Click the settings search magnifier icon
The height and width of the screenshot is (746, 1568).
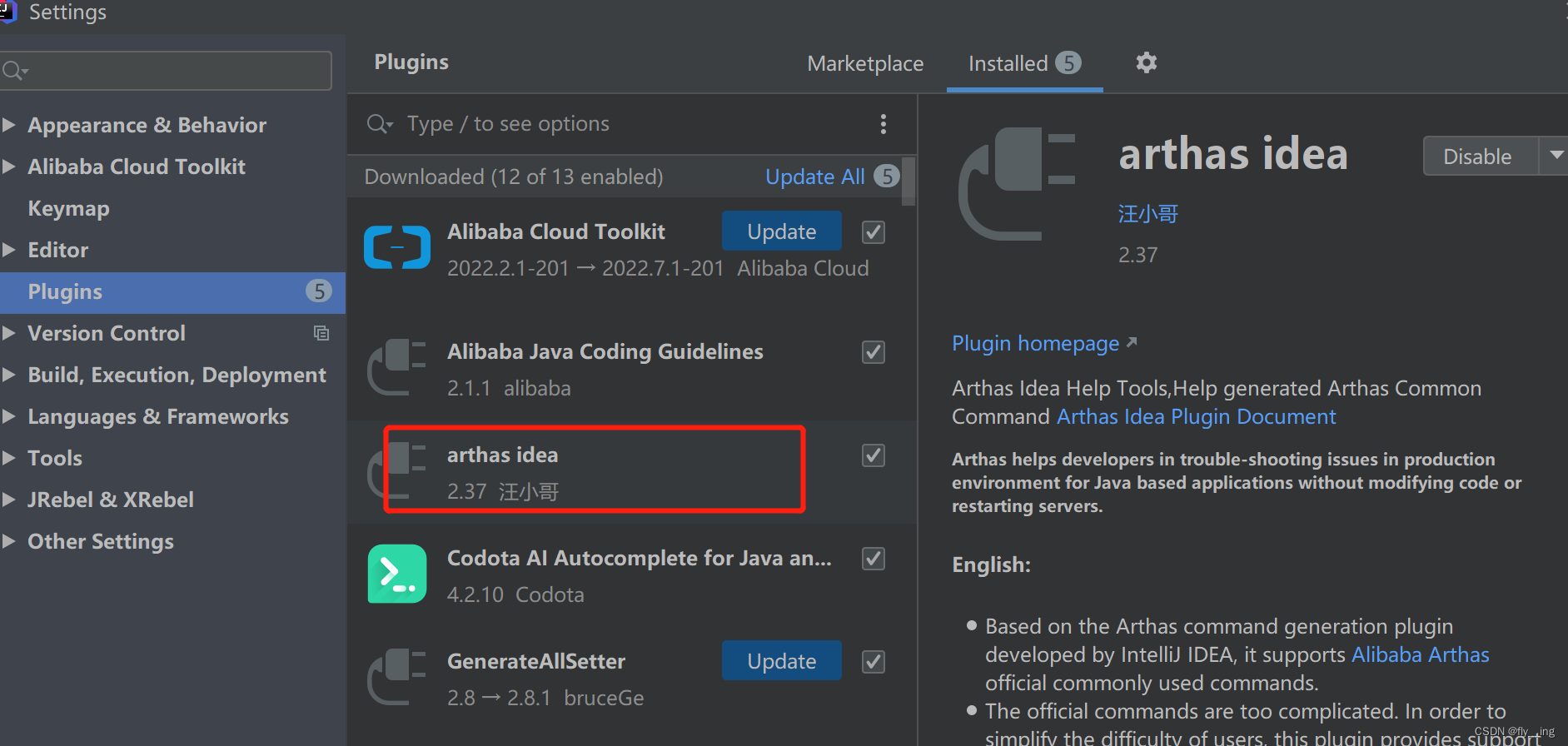click(14, 71)
